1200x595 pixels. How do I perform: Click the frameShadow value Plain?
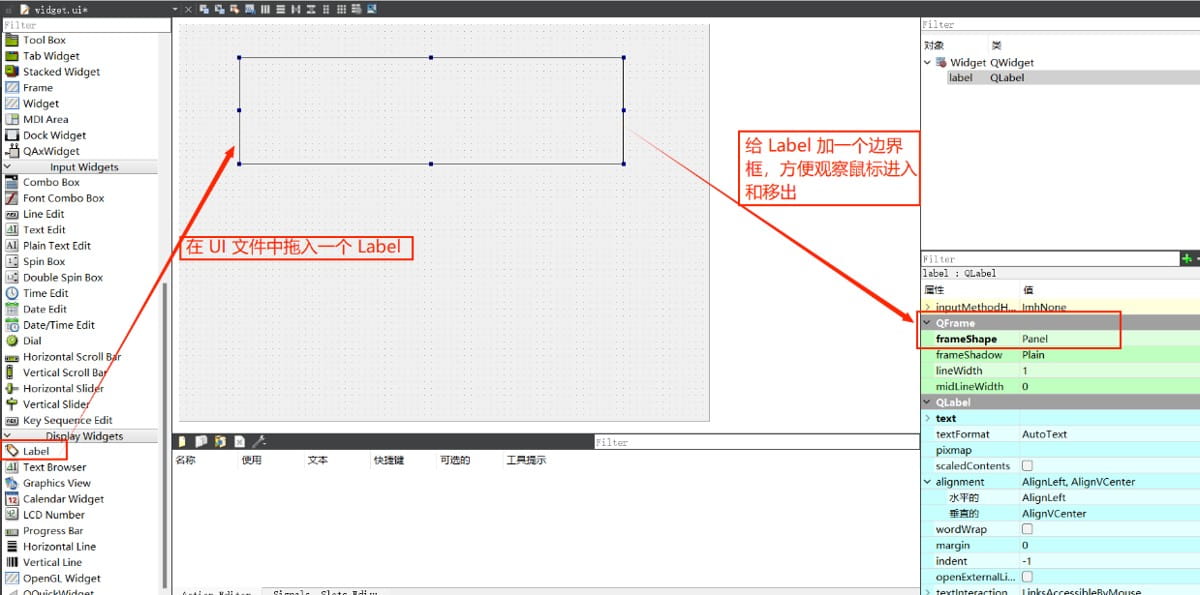click(1033, 355)
